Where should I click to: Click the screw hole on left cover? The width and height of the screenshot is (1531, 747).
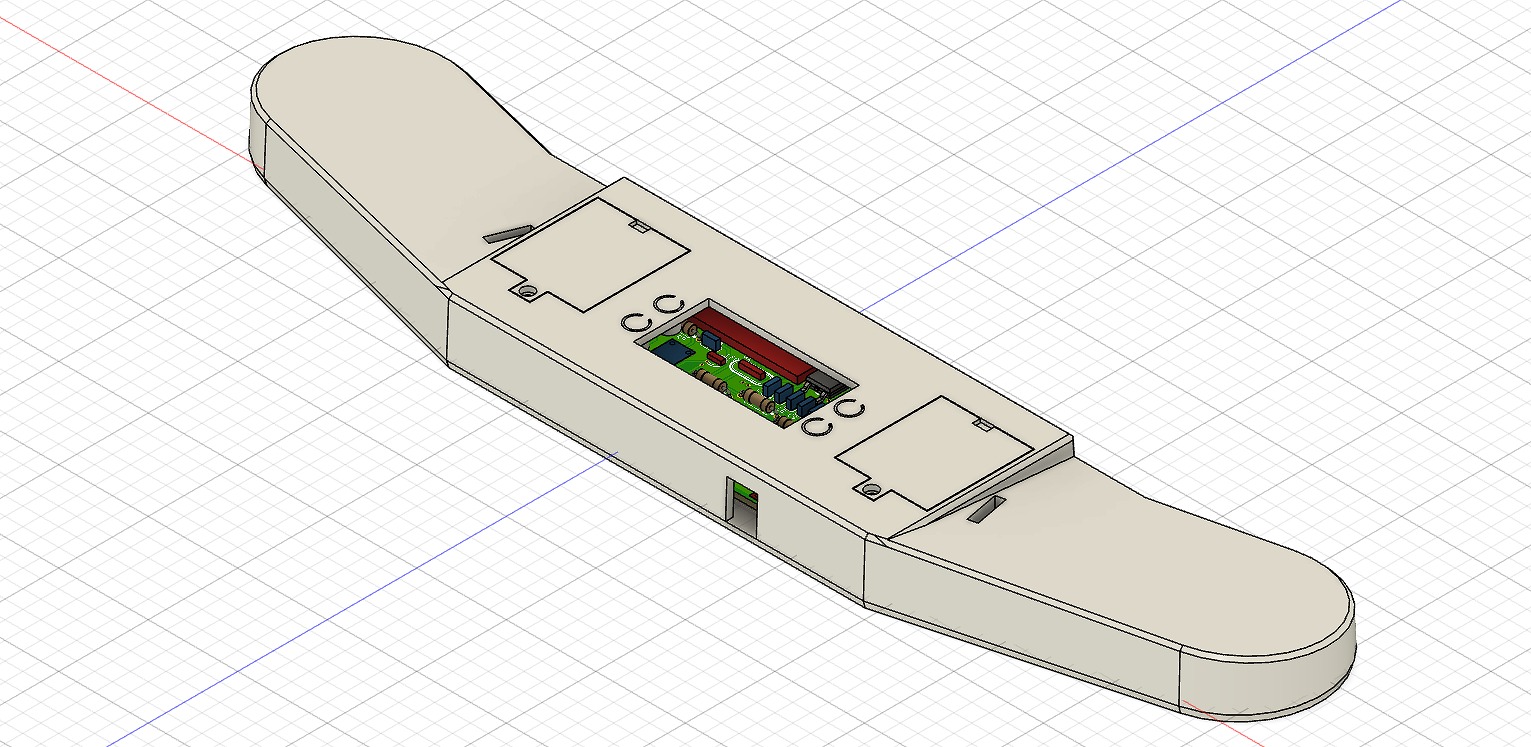point(527,291)
